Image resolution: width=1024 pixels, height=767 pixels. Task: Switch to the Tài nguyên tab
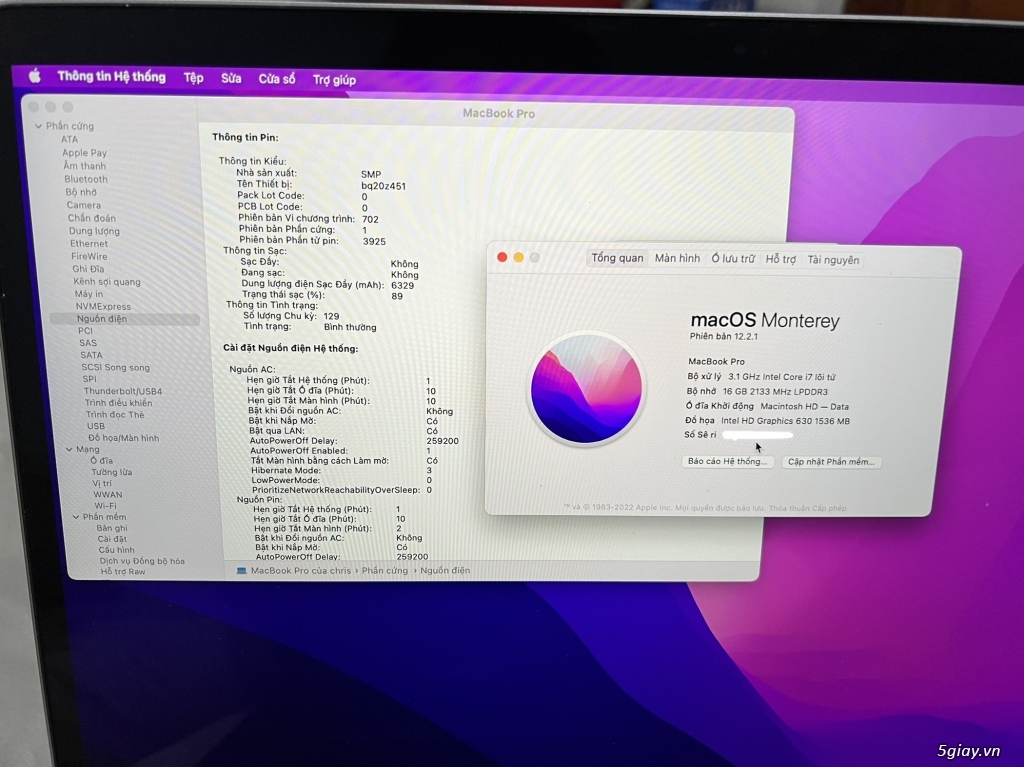(x=833, y=260)
